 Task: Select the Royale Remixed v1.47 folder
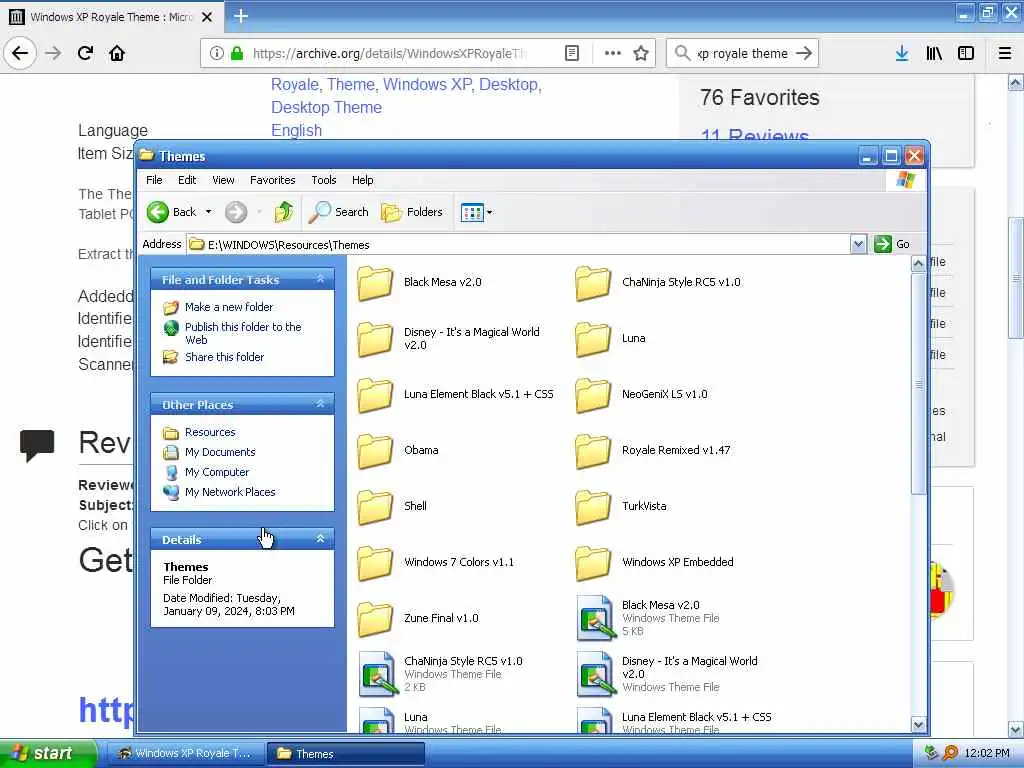click(x=653, y=451)
